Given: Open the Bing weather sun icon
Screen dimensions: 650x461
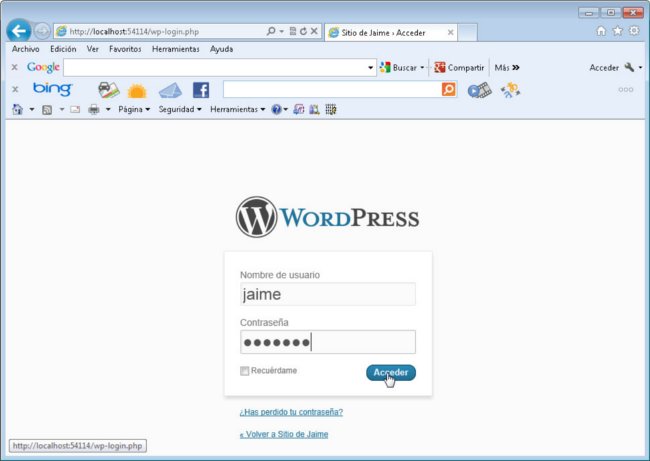Looking at the screenshot, I should tap(137, 90).
